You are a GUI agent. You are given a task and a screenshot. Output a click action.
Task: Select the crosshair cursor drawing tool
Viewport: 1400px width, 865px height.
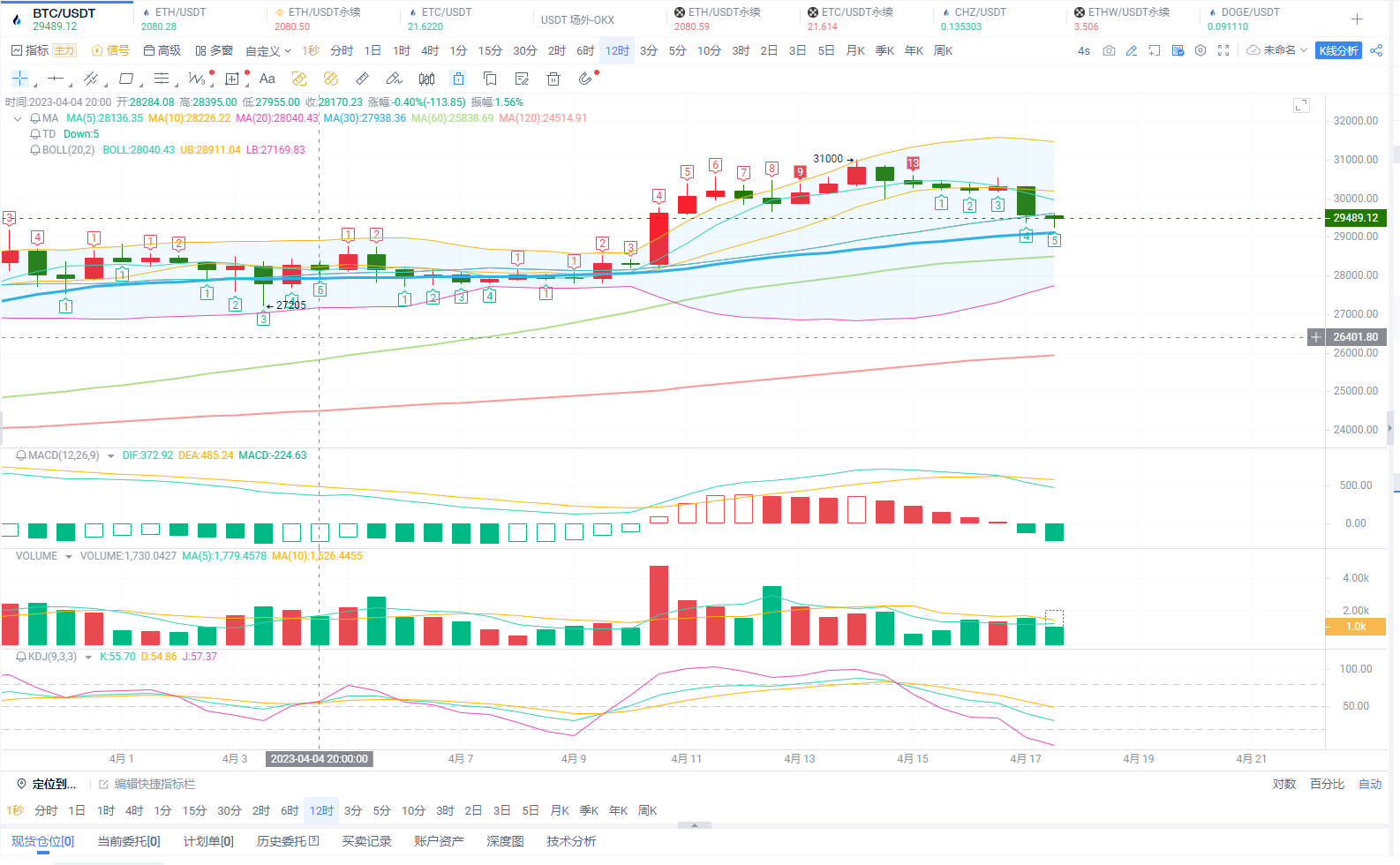[x=19, y=79]
